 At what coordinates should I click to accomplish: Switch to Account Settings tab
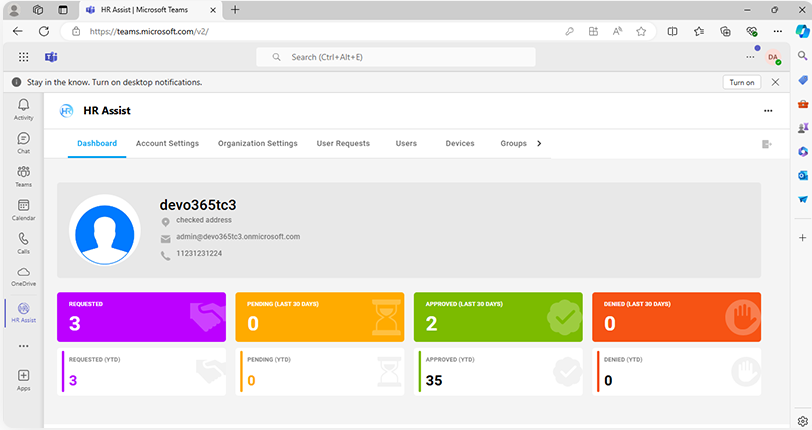coord(167,143)
